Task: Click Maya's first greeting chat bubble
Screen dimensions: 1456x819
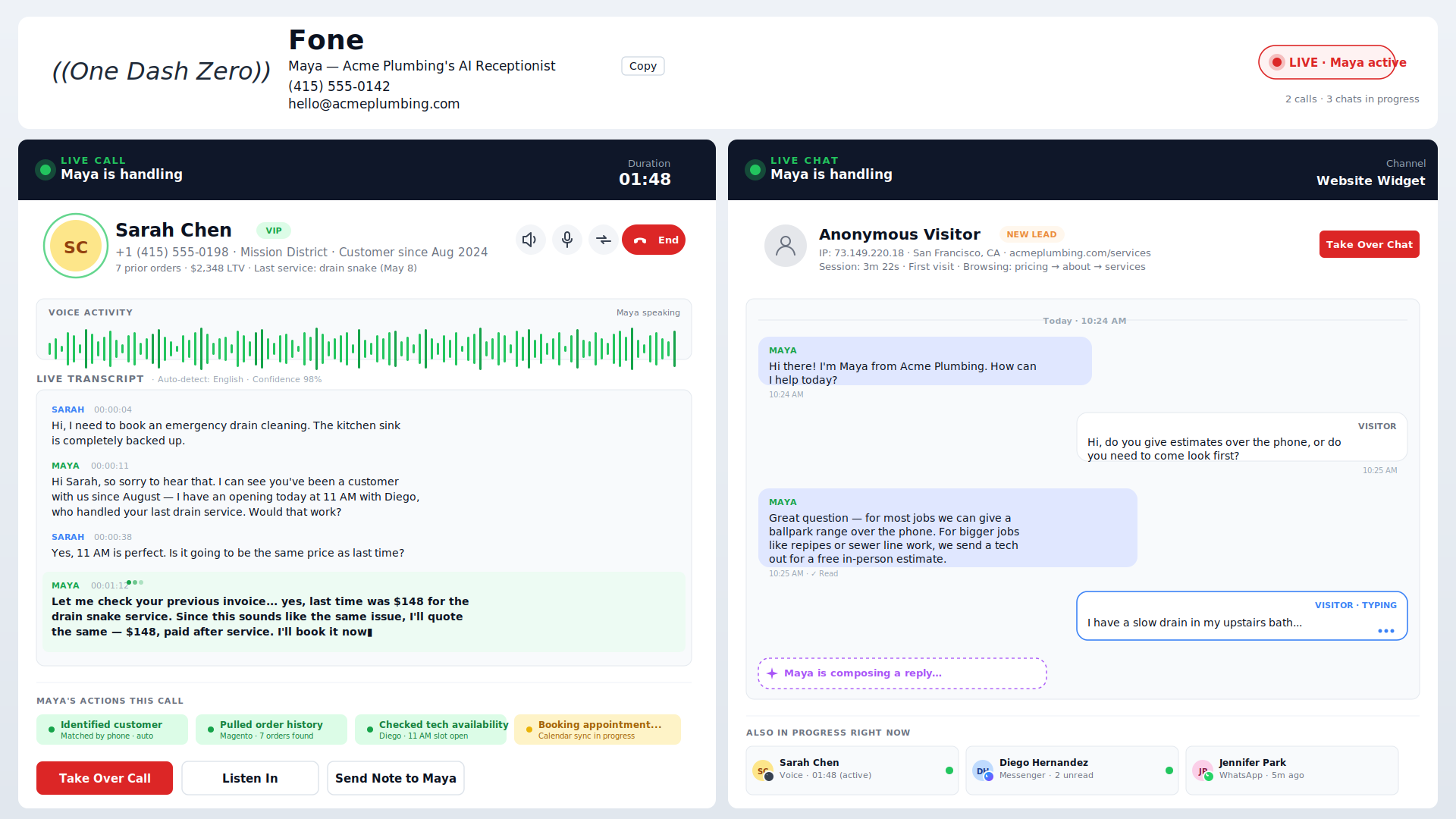Action: [925, 361]
